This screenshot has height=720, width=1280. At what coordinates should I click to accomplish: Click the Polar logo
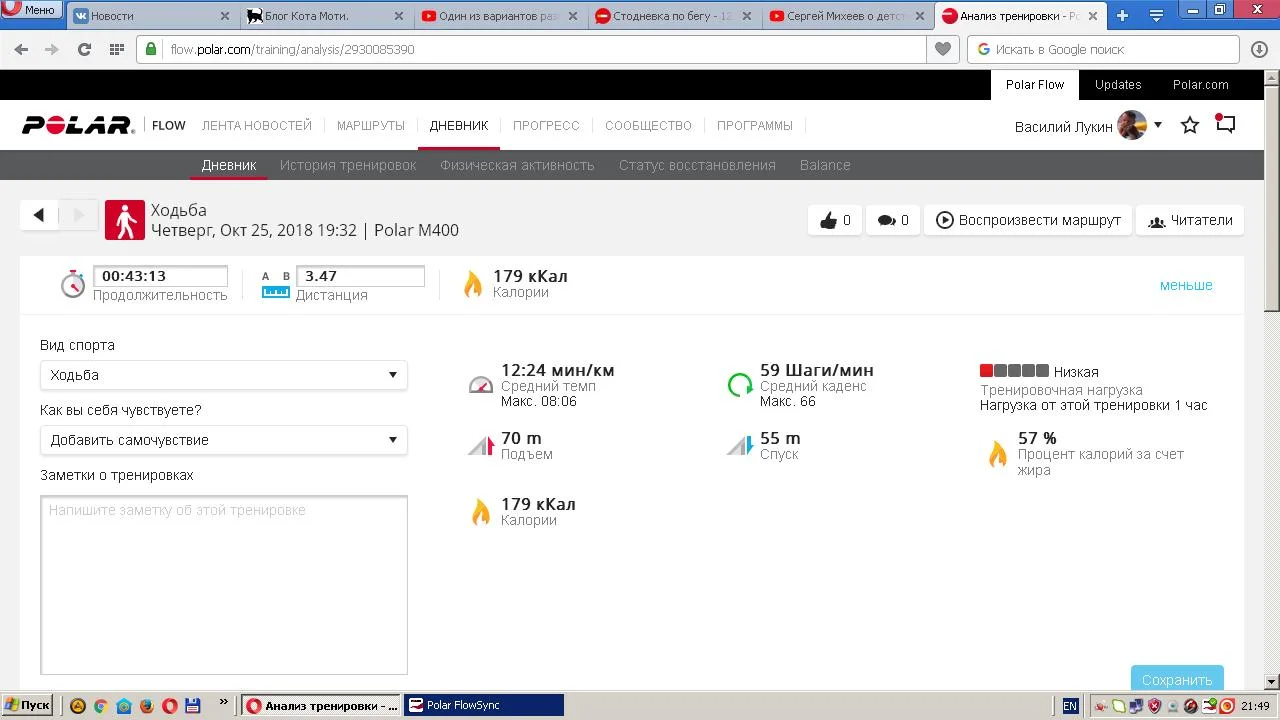pyautogui.click(x=78, y=125)
